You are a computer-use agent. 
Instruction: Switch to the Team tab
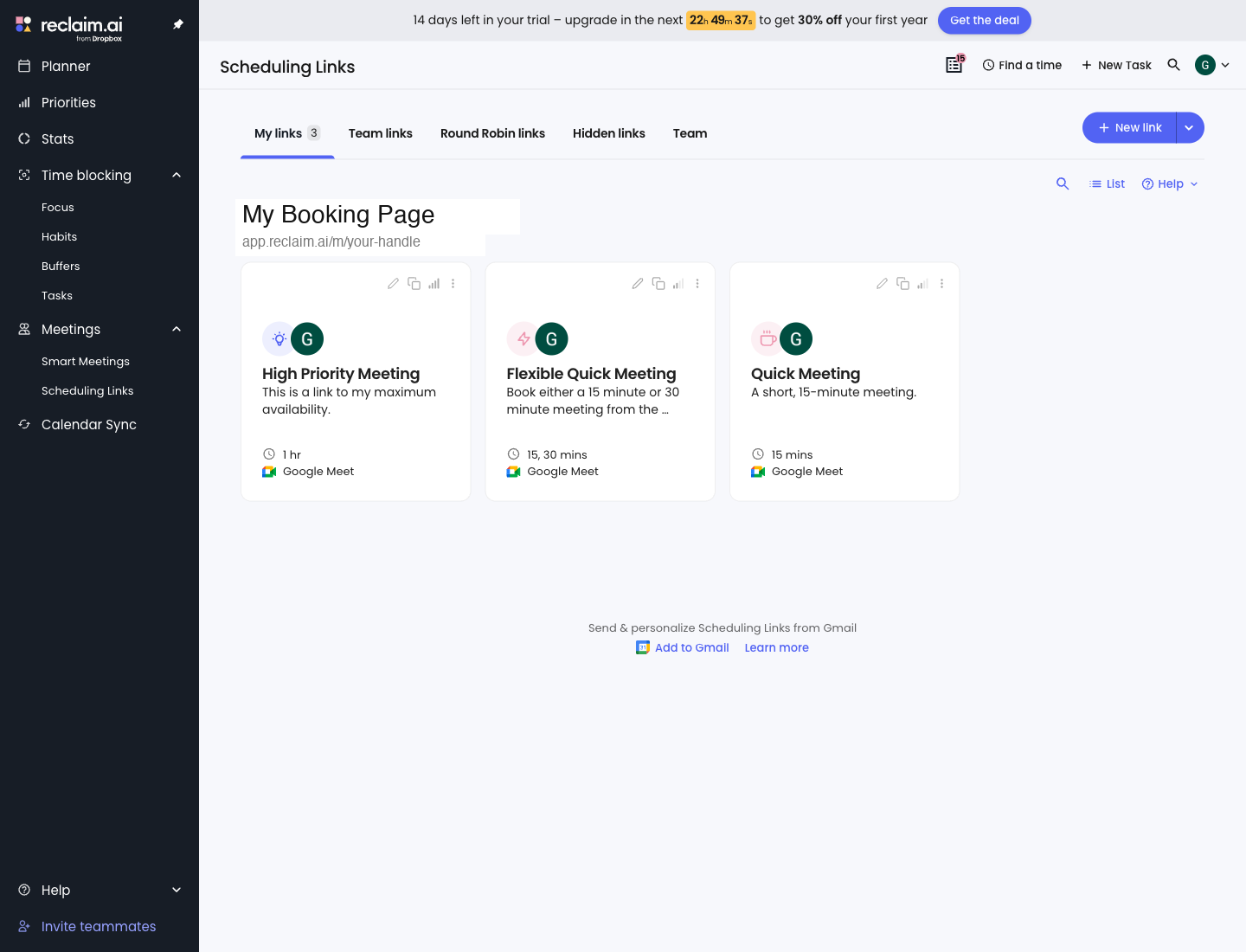click(690, 133)
